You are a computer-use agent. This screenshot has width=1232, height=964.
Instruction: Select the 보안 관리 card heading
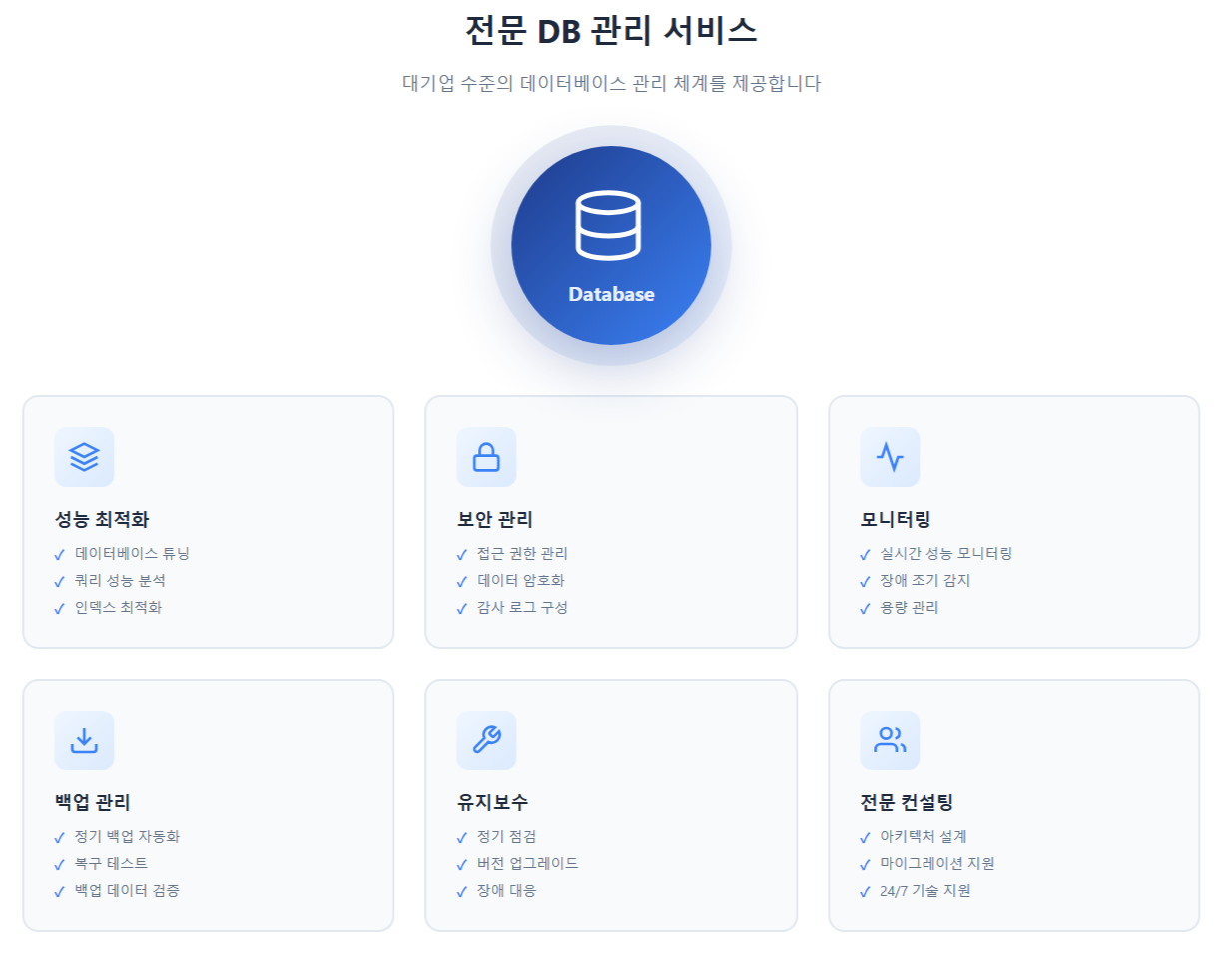[x=495, y=519]
